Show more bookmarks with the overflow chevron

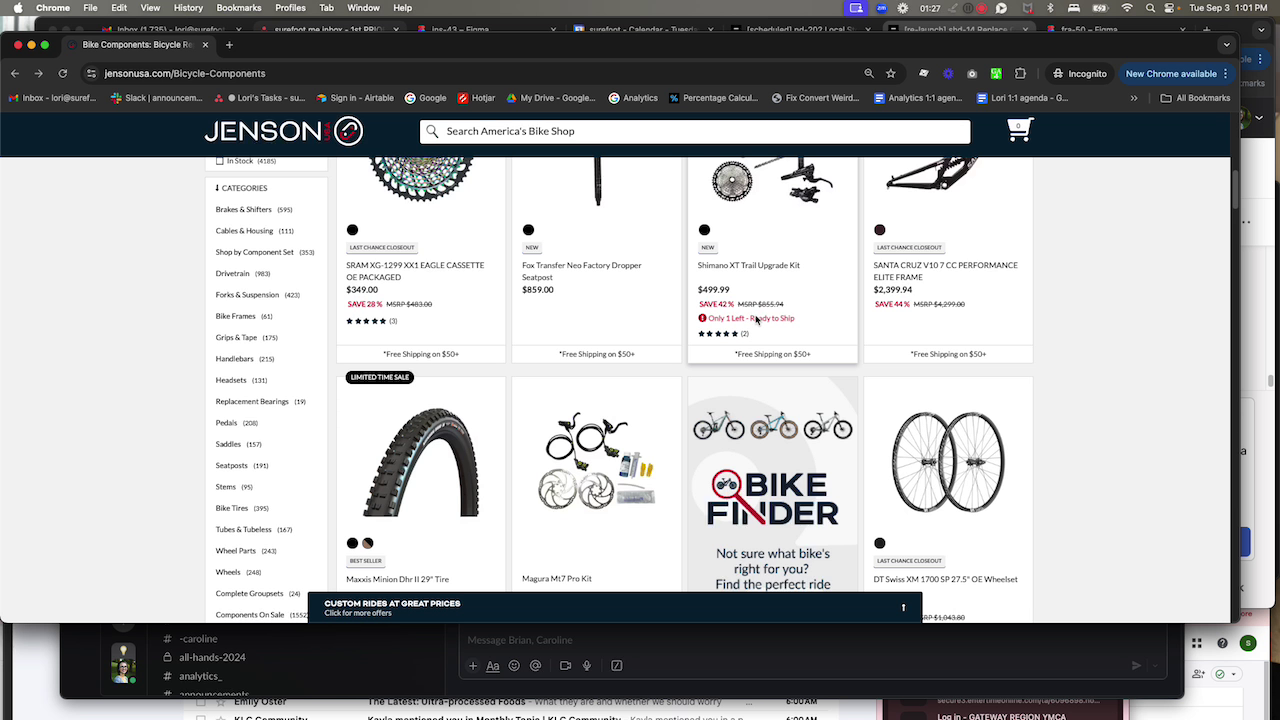(x=1133, y=98)
